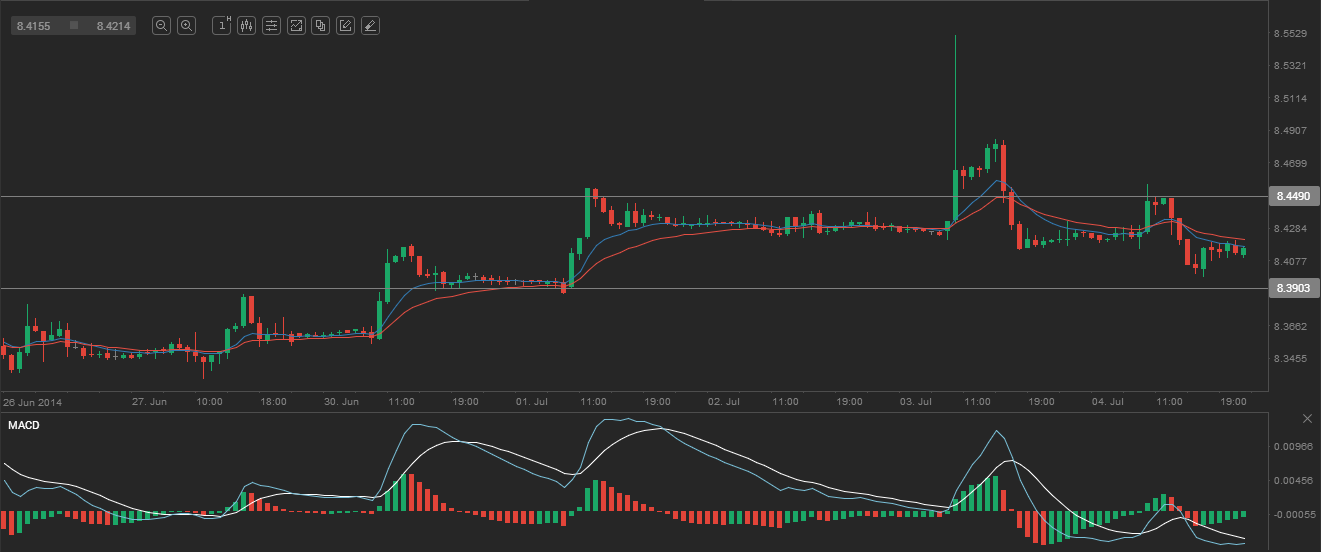Close the MACD indicator panel
The width and height of the screenshot is (1321, 552).
[1307, 418]
